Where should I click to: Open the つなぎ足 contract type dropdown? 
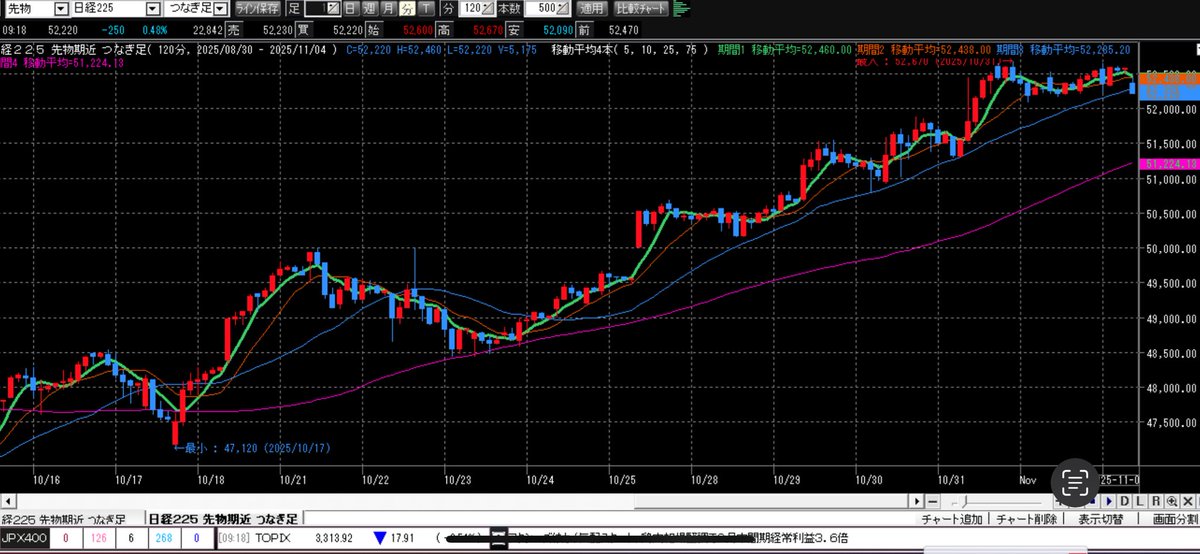coord(222,8)
